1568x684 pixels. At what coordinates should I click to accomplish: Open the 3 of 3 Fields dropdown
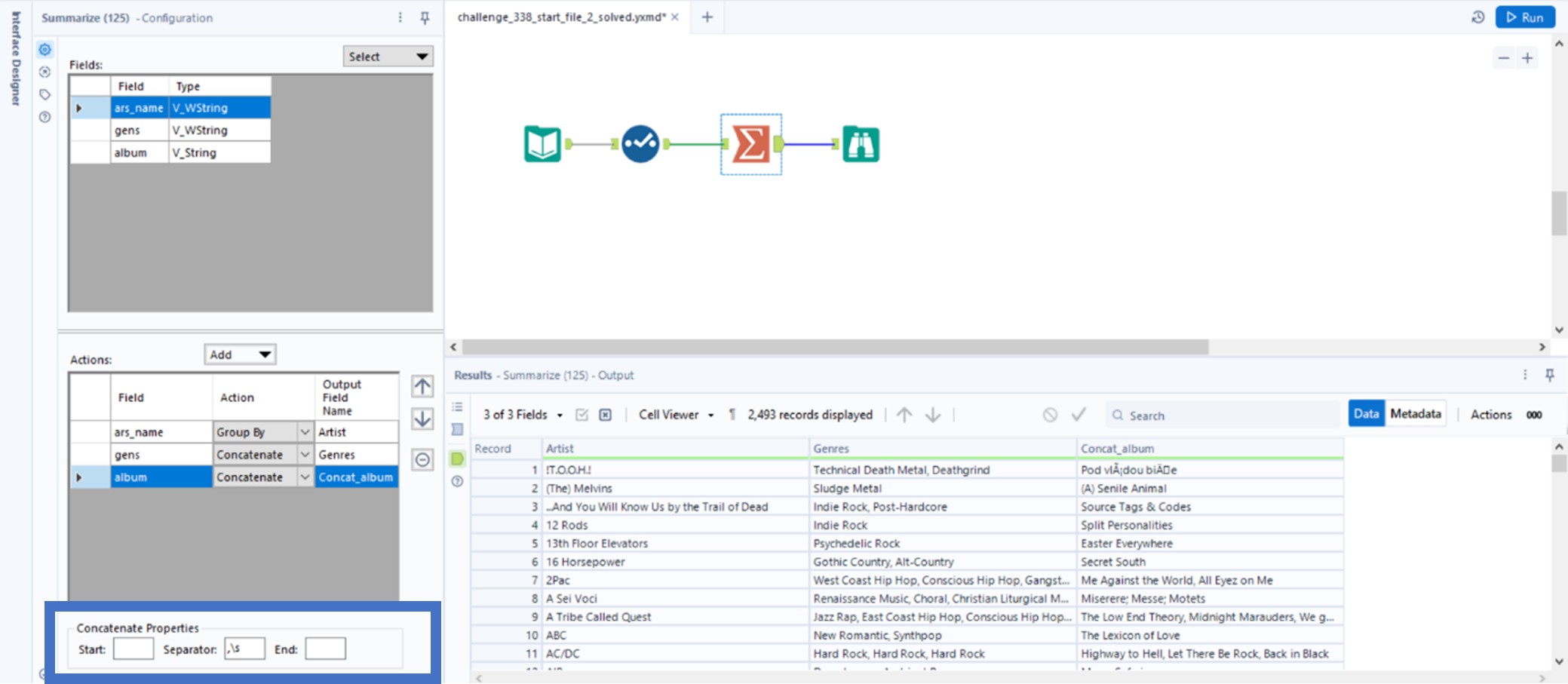(523, 415)
